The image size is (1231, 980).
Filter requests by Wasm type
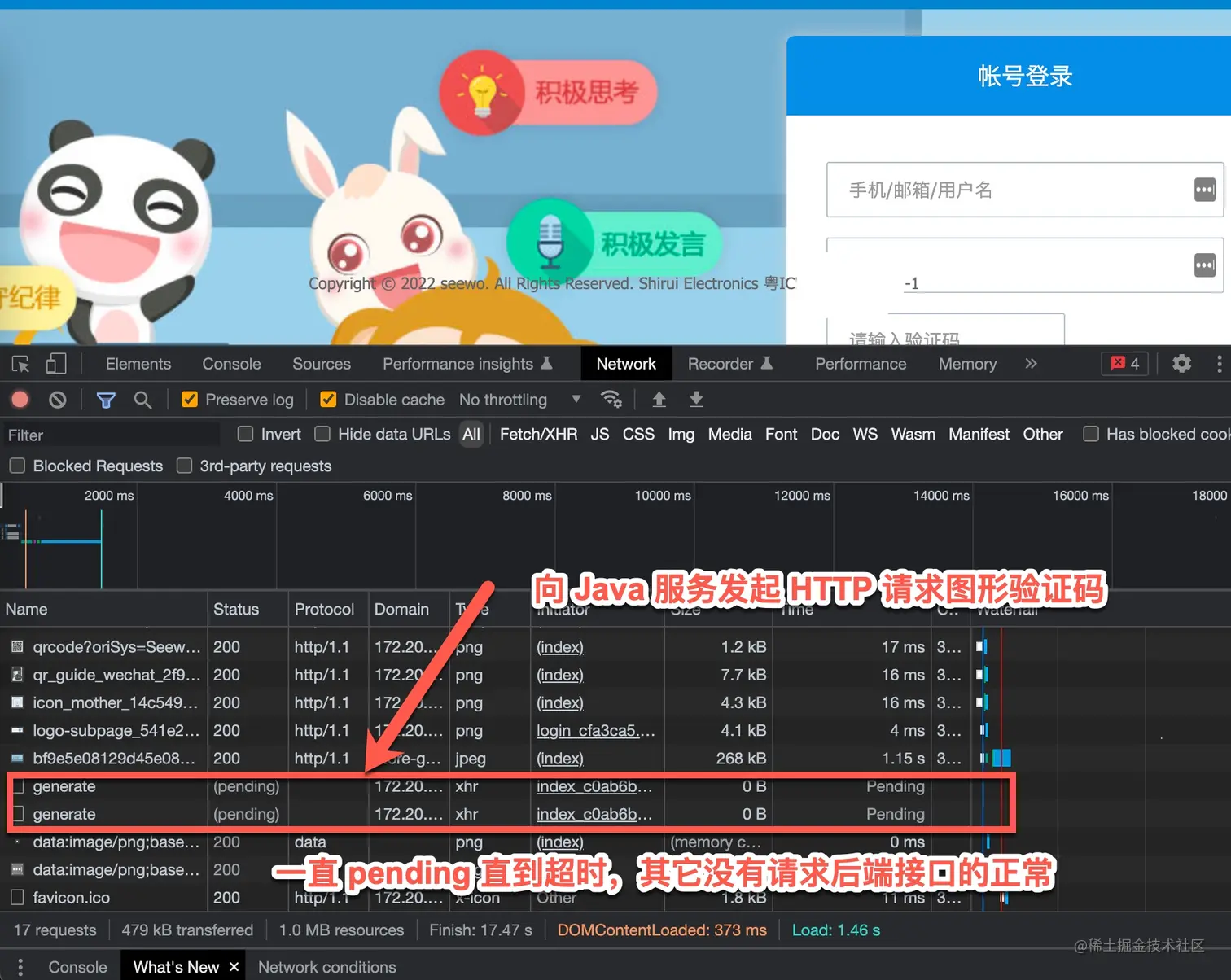[x=913, y=434]
